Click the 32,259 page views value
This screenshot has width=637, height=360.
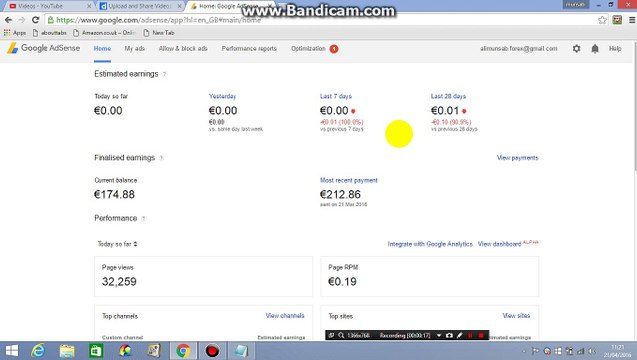coord(119,282)
